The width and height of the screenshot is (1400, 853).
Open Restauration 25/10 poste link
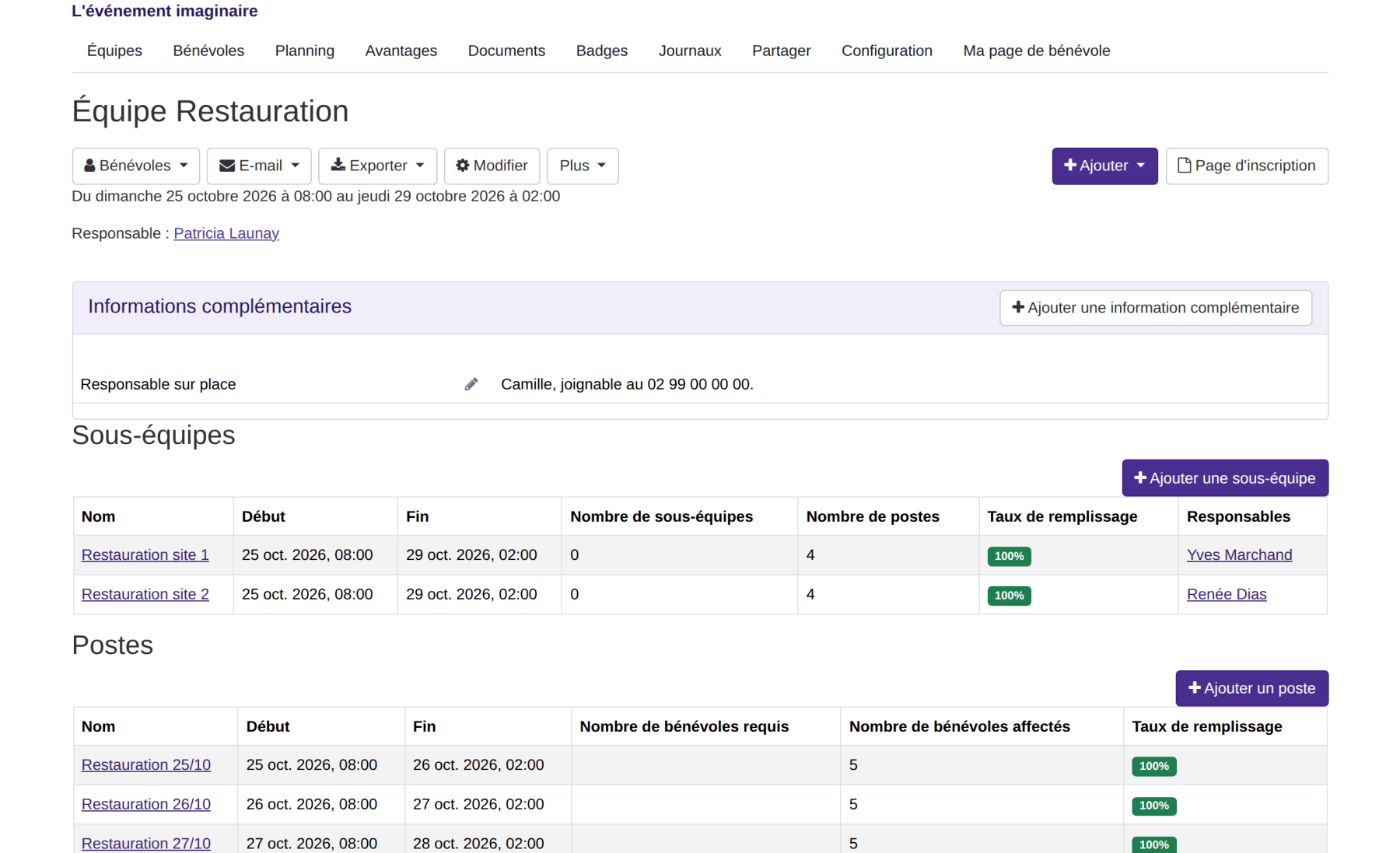(146, 765)
